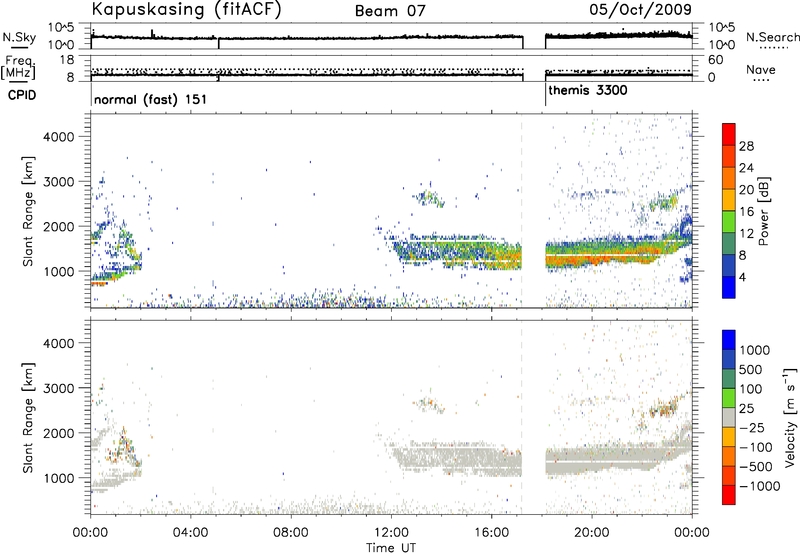Click the '05/Oct/2009' date label
The width and height of the screenshot is (800, 554).
click(x=641, y=9)
